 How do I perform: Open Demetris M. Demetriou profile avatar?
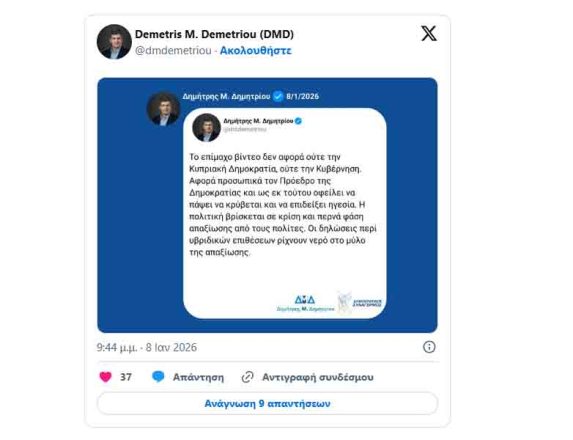click(x=114, y=42)
